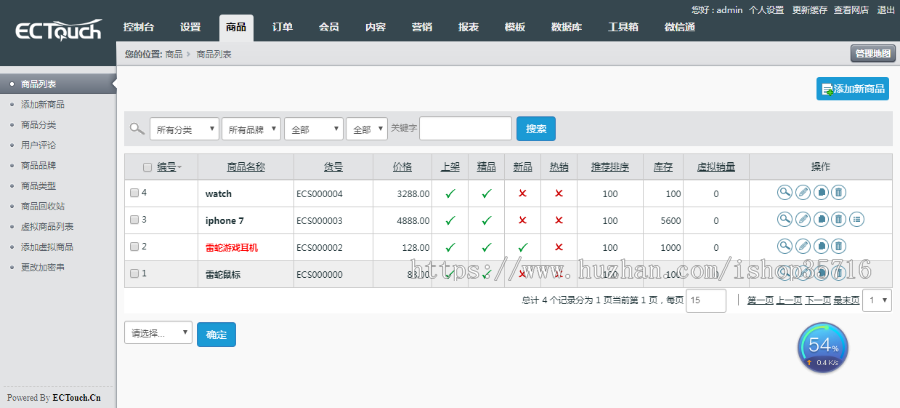Sort by the 价格 column header
The width and height of the screenshot is (900, 408).
click(x=402, y=167)
